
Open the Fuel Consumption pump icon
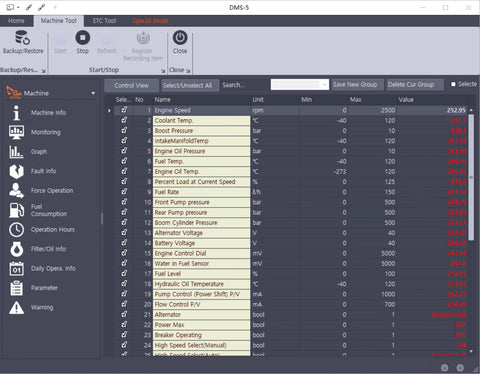tap(16, 210)
